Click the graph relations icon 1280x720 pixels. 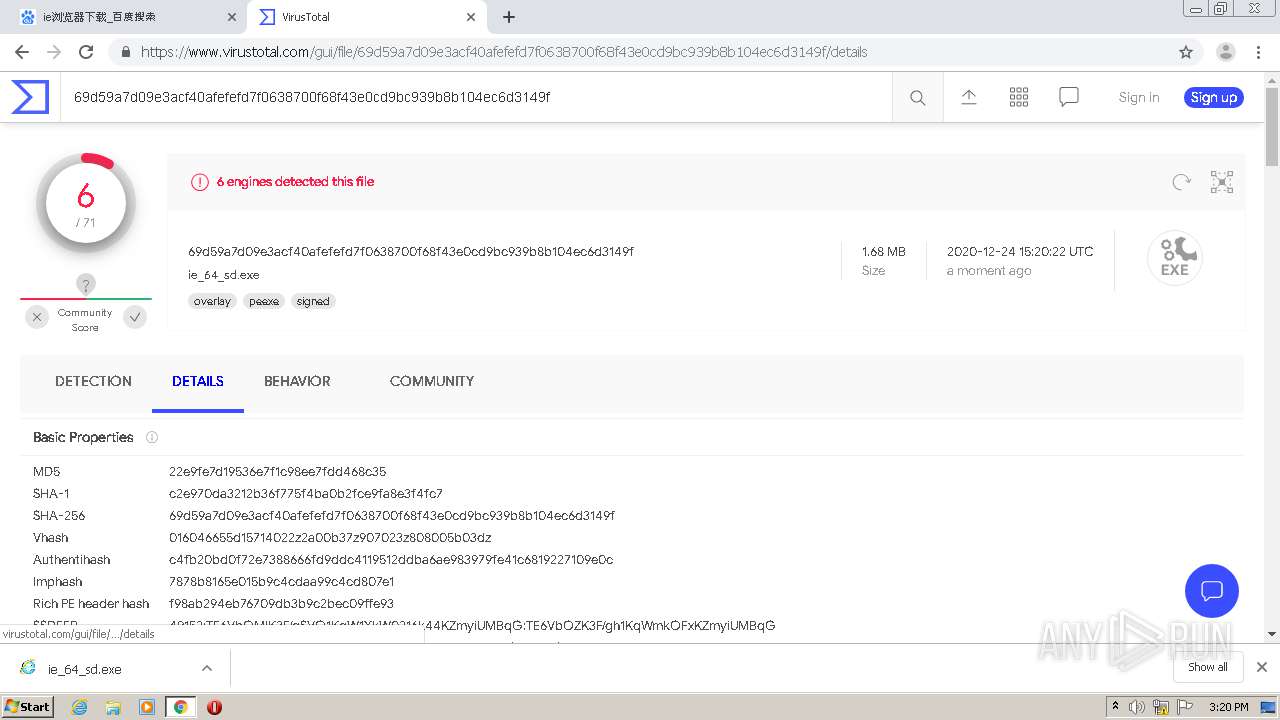[1221, 182]
